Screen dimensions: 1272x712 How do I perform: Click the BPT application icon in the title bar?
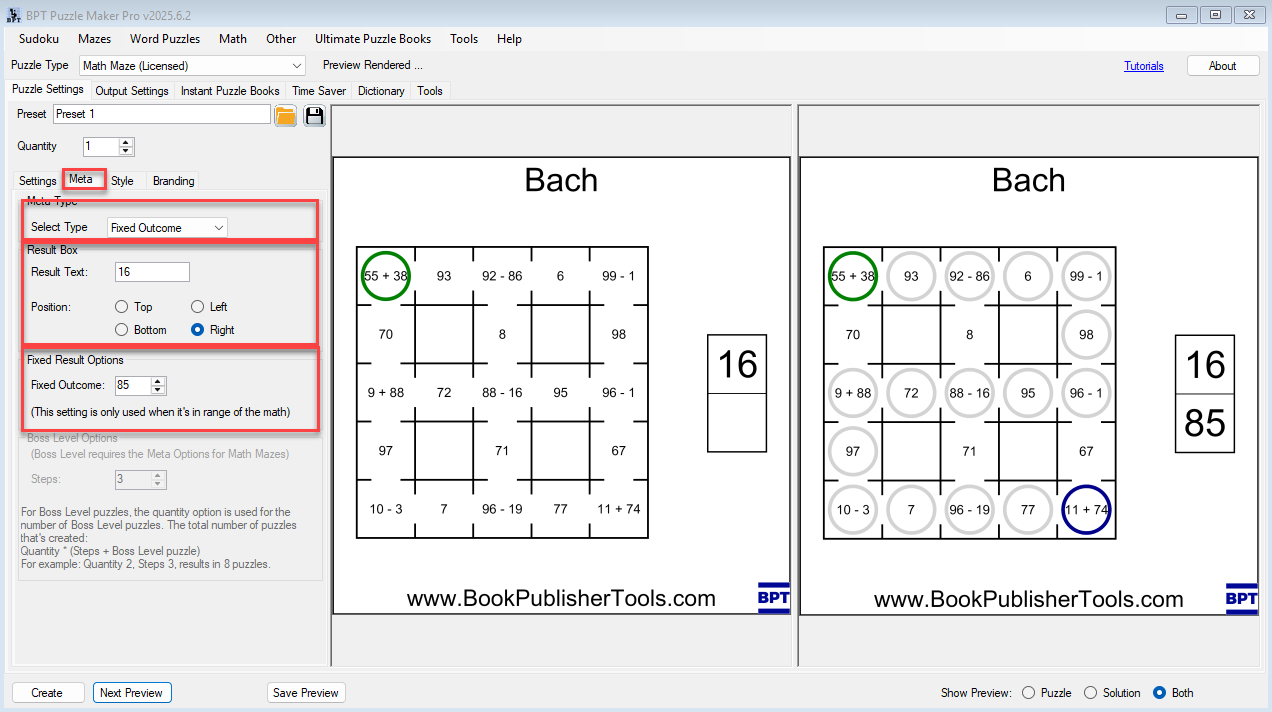[13, 14]
